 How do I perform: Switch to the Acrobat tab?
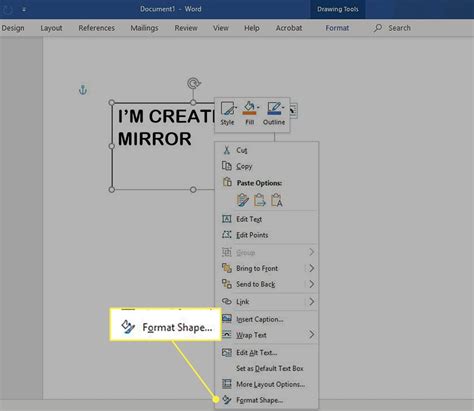pos(289,28)
